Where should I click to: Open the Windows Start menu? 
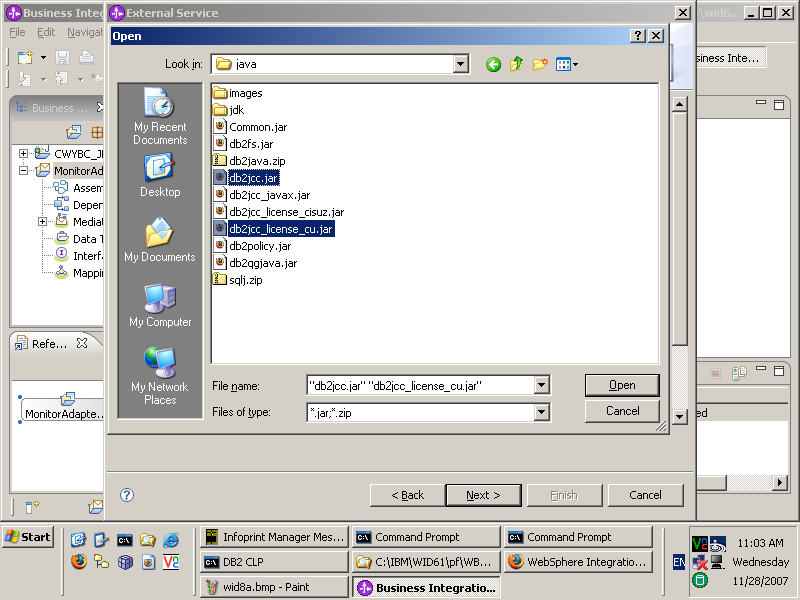coord(28,537)
